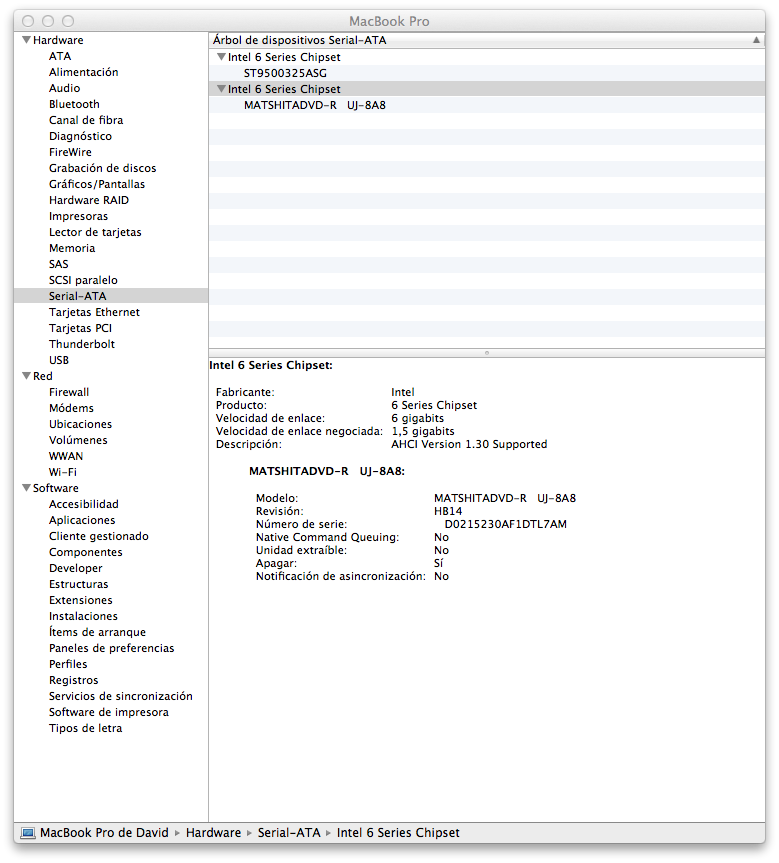Select Impresoras in sidebar

(x=78, y=216)
